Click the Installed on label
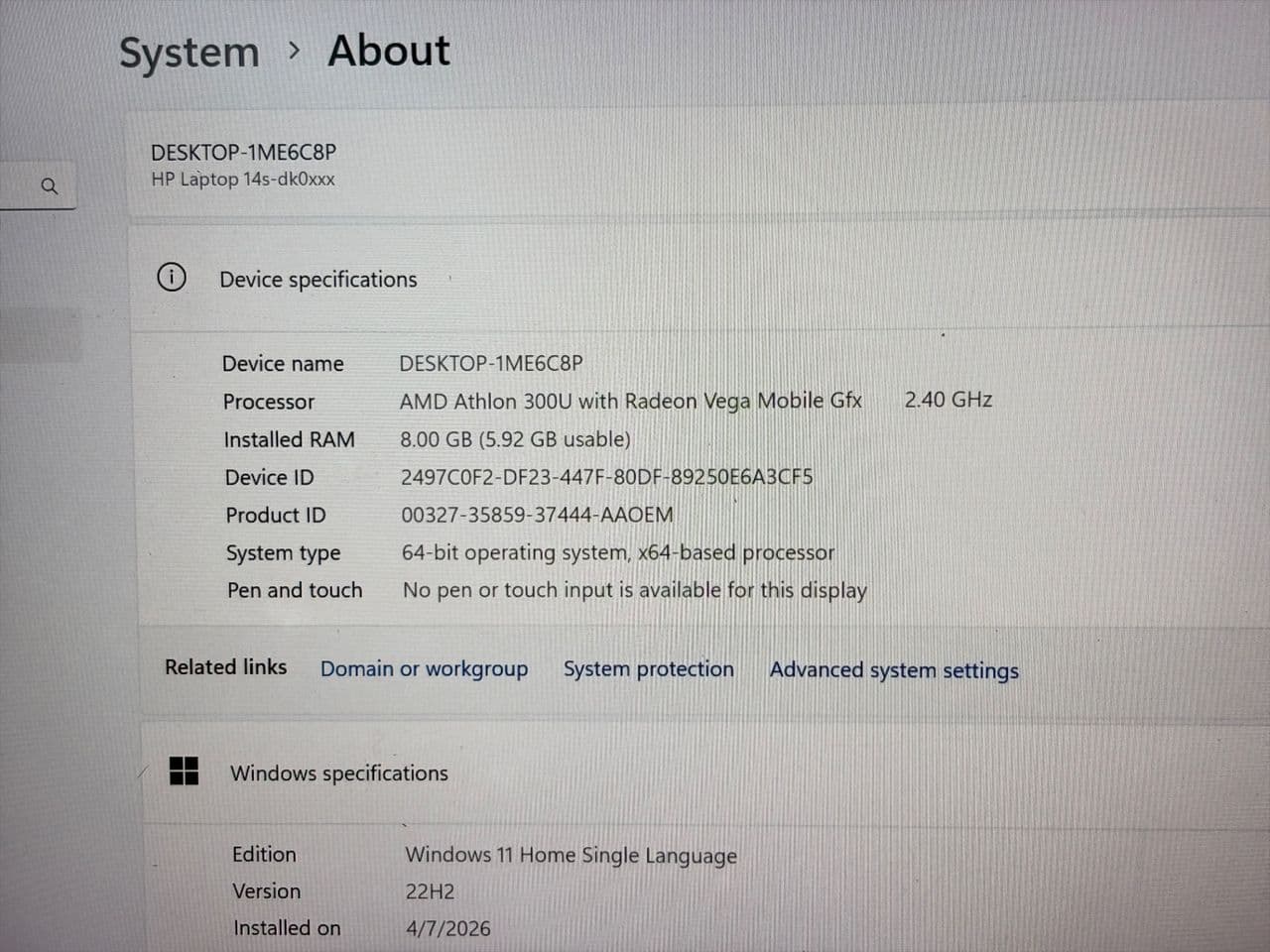Viewport: 1270px width, 952px height. [287, 928]
